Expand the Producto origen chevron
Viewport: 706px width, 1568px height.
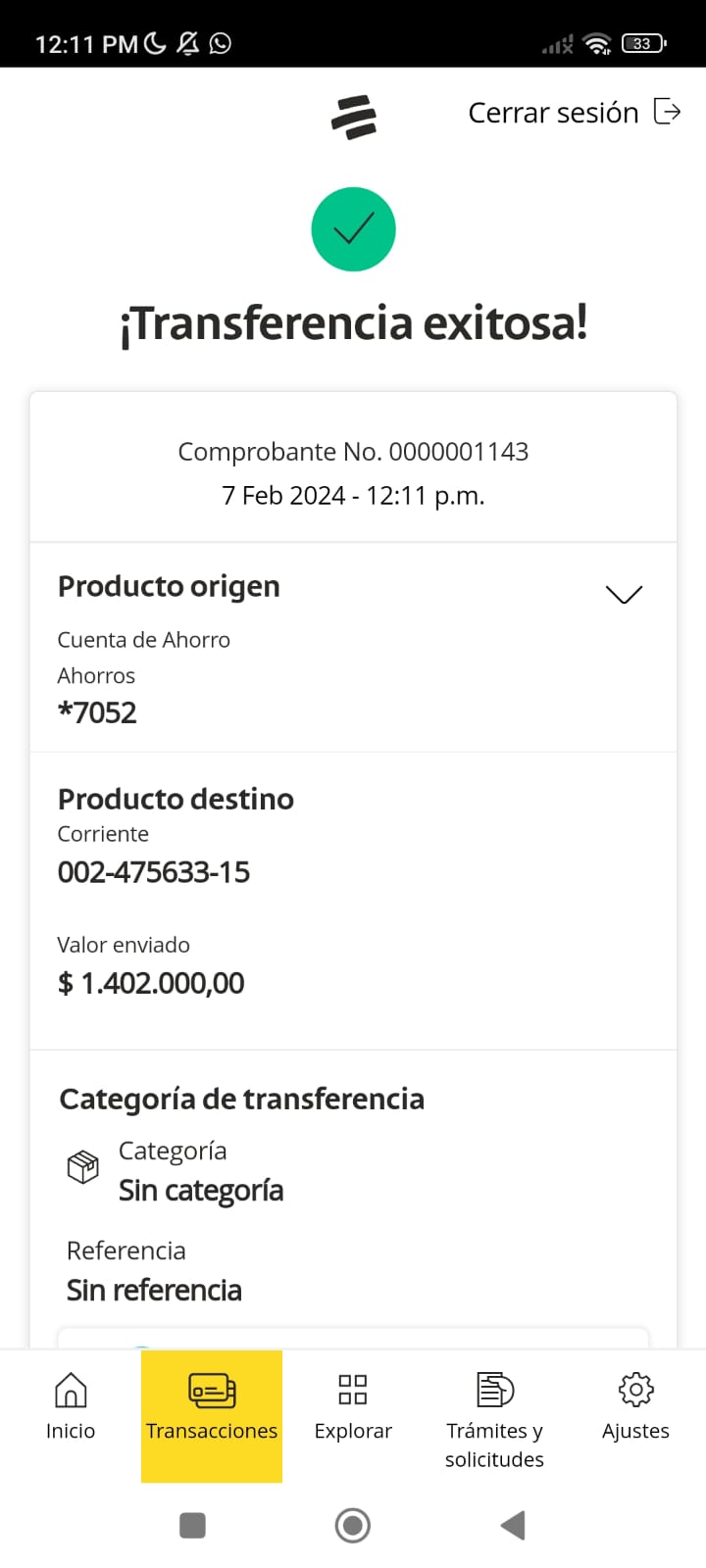[624, 594]
